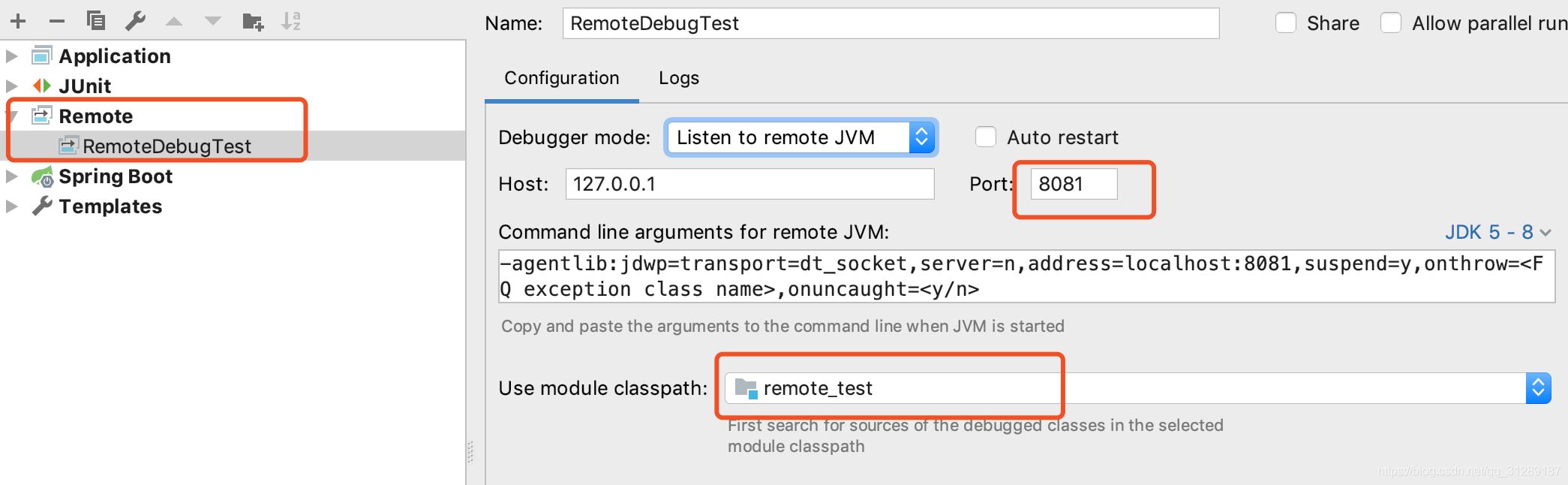The width and height of the screenshot is (1568, 485).
Task: Turn on Auto restart
Action: click(985, 137)
